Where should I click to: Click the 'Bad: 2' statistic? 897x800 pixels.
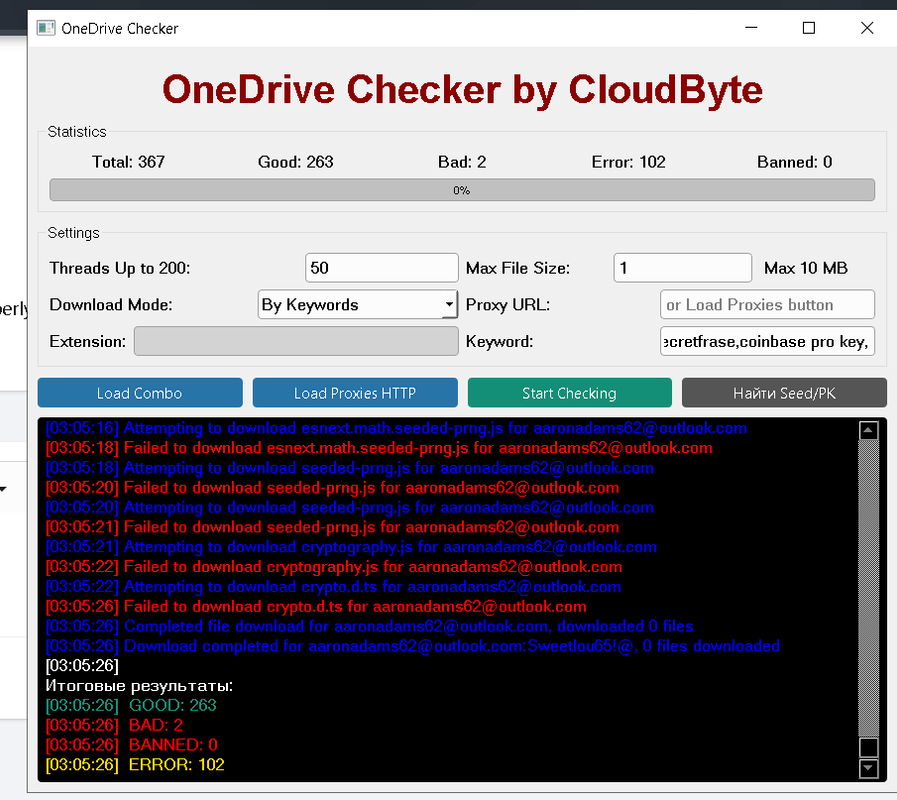[x=462, y=162]
